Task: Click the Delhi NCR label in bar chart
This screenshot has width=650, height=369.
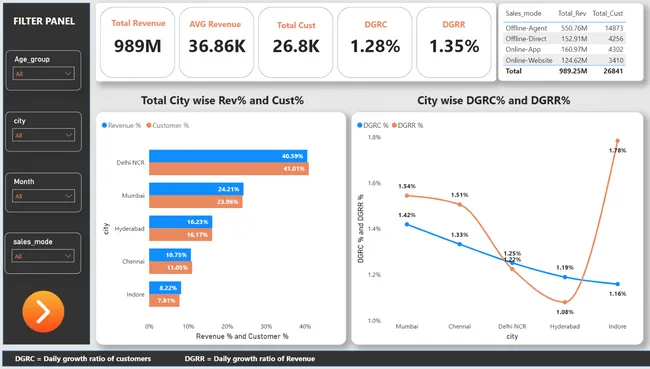Action: (x=131, y=163)
